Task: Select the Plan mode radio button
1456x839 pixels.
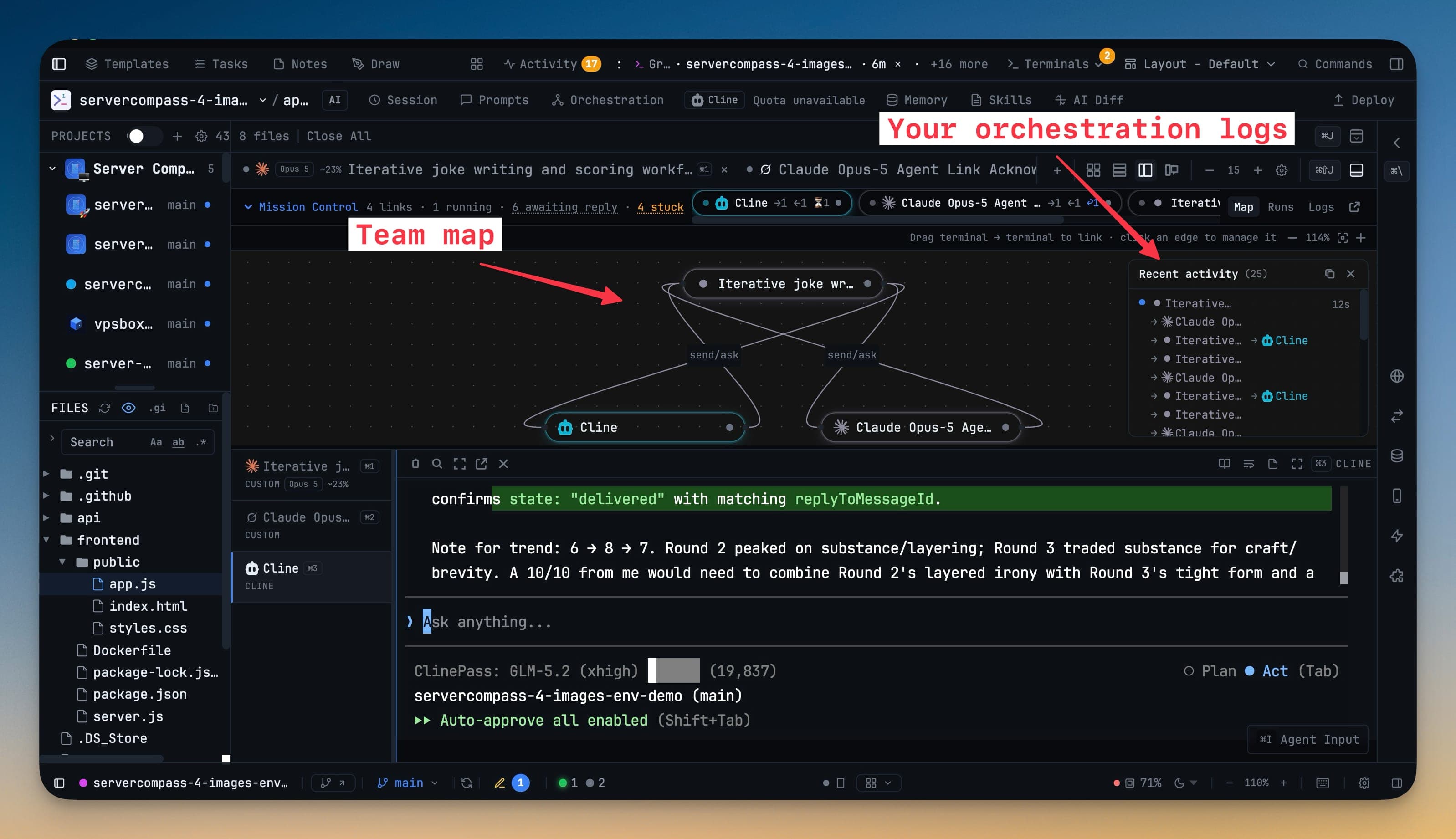Action: (x=1188, y=671)
